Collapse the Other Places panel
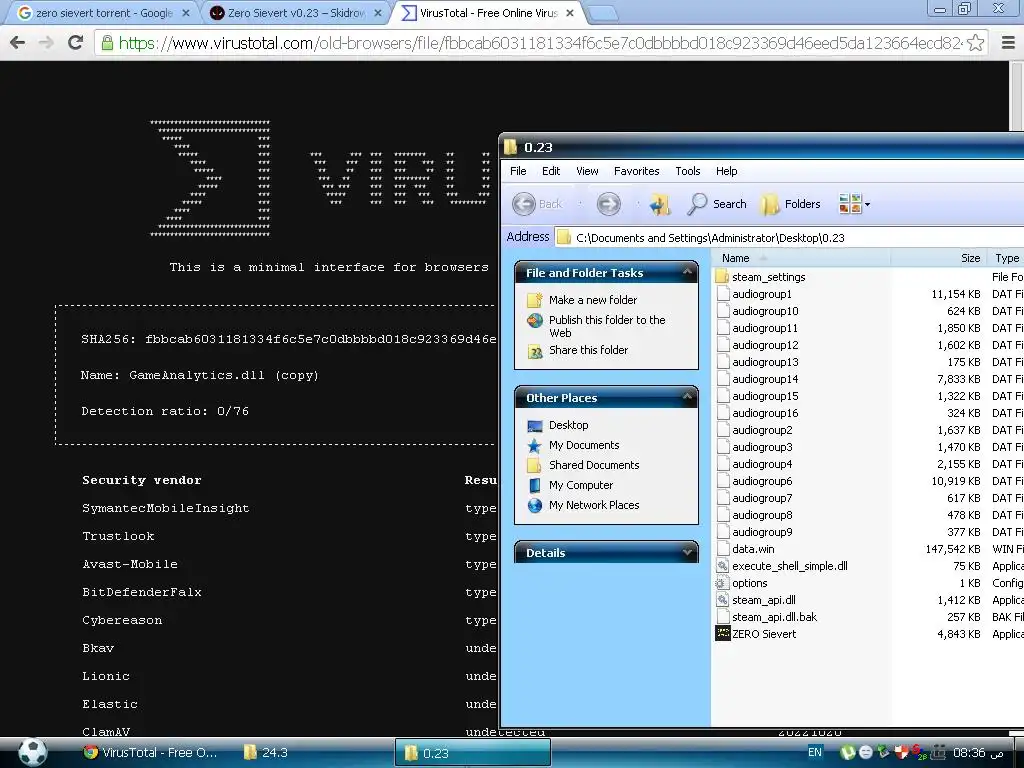1024x768 pixels. (x=687, y=397)
